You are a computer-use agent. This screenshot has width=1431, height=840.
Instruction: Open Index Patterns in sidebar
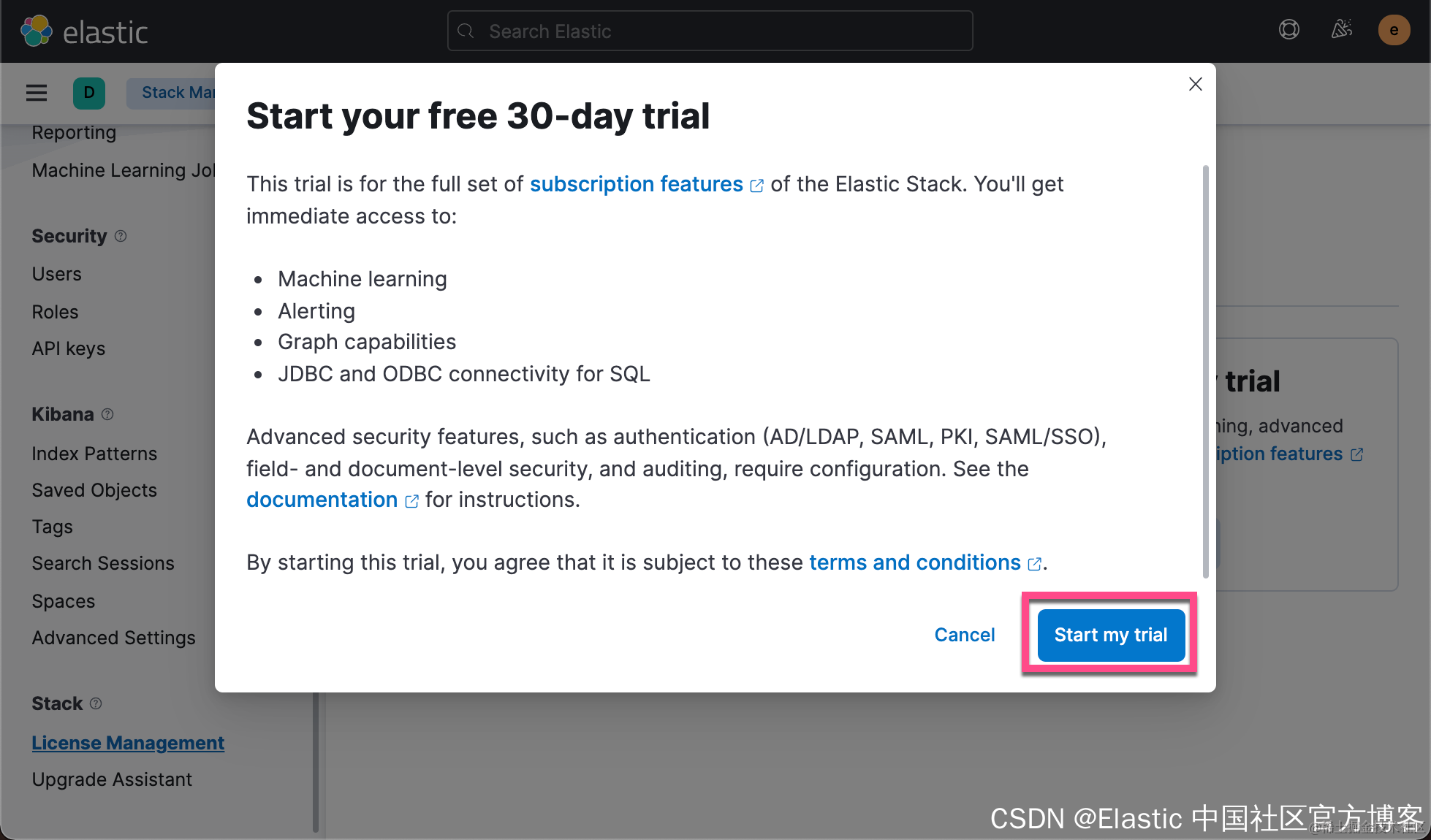point(94,454)
